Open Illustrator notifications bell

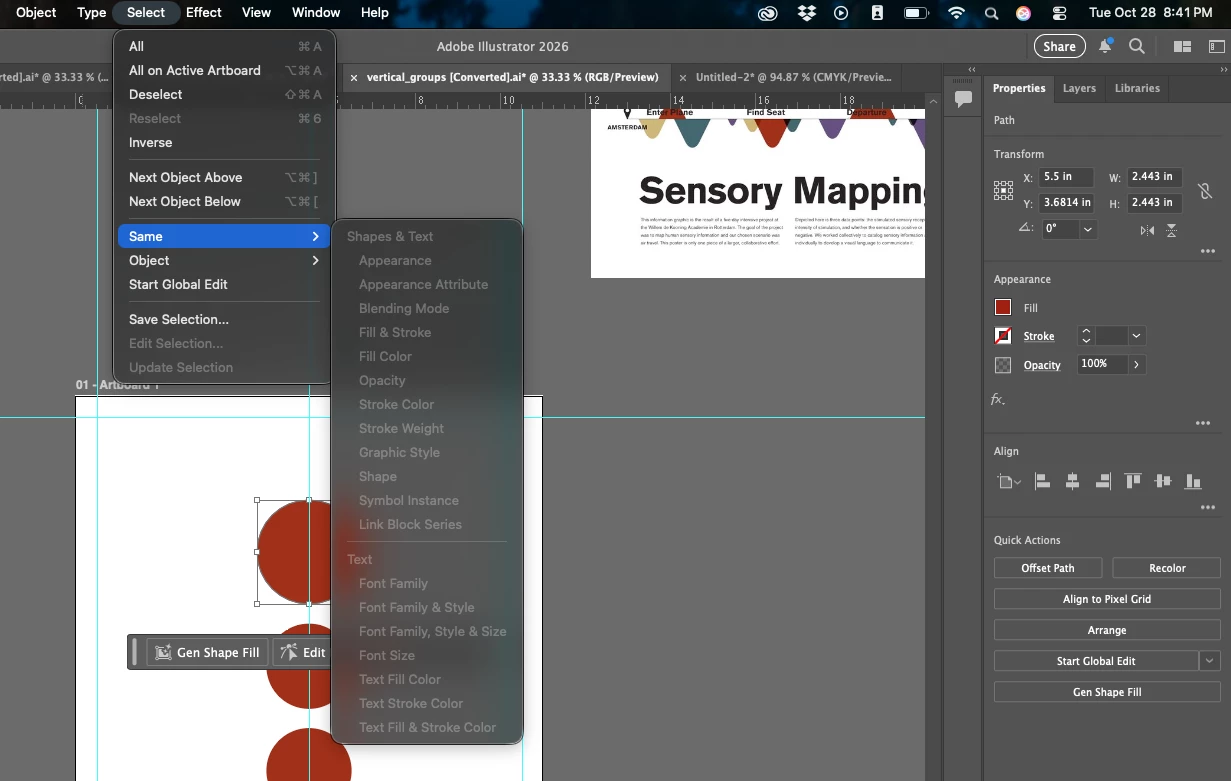pyautogui.click(x=1105, y=46)
